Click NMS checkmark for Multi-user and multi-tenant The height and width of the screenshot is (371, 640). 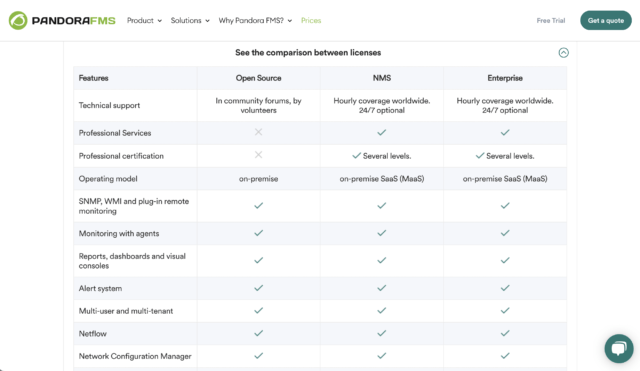coord(382,310)
